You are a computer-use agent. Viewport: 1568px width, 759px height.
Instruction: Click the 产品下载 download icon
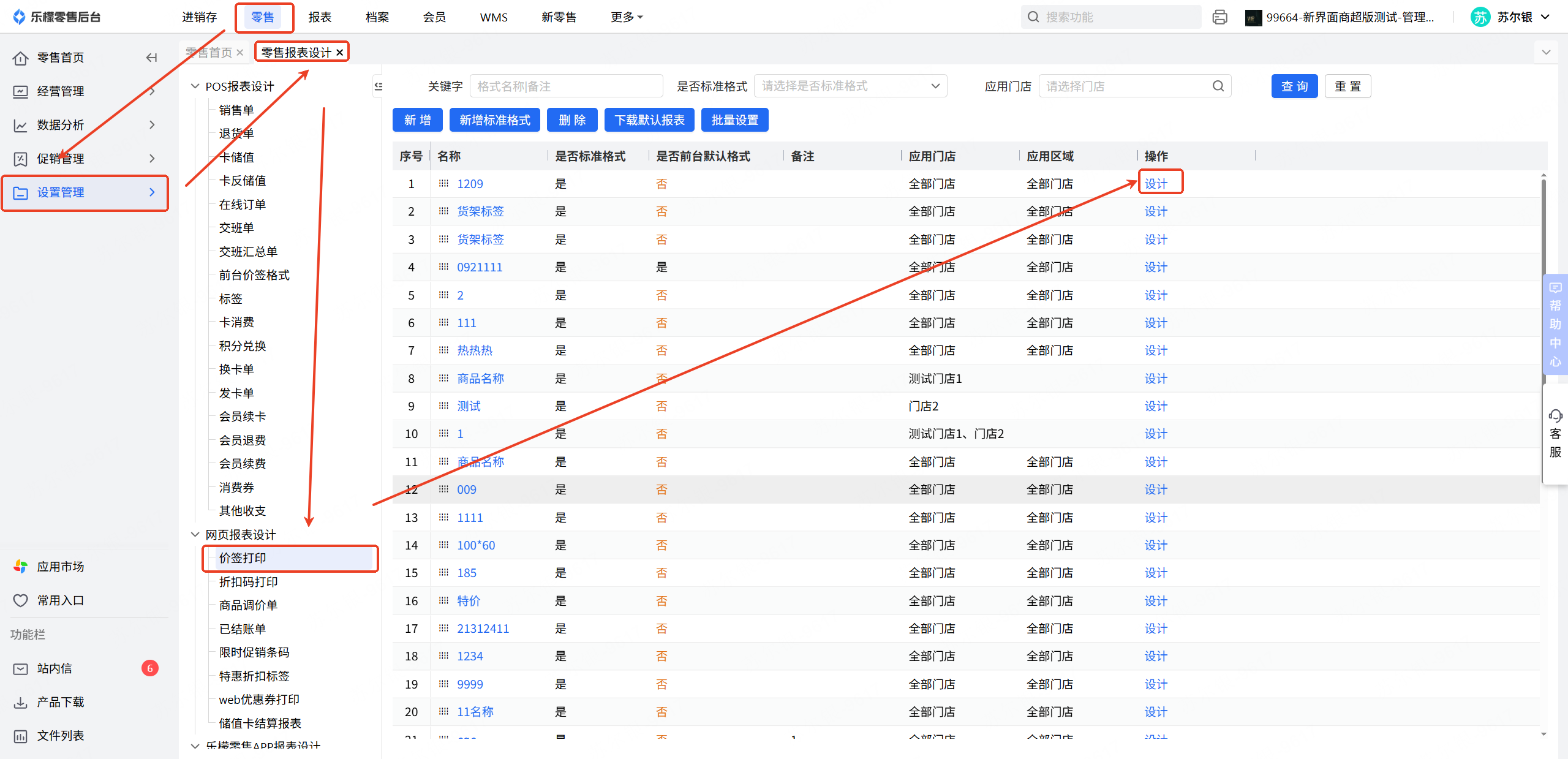(21, 702)
